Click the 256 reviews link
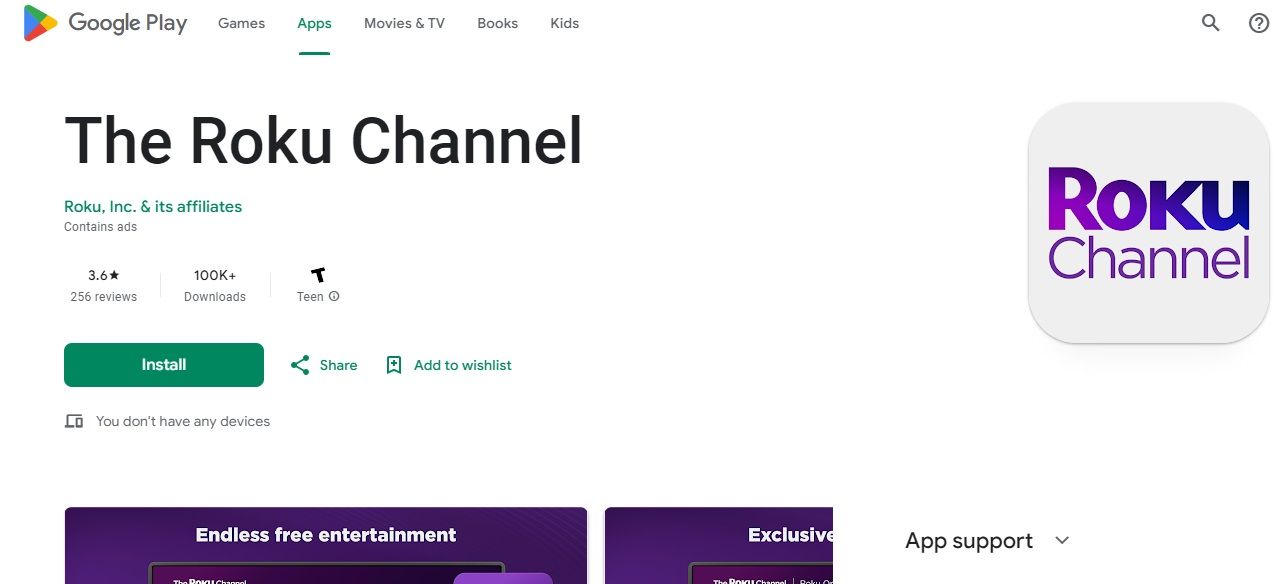The image size is (1287, 584). pos(103,296)
